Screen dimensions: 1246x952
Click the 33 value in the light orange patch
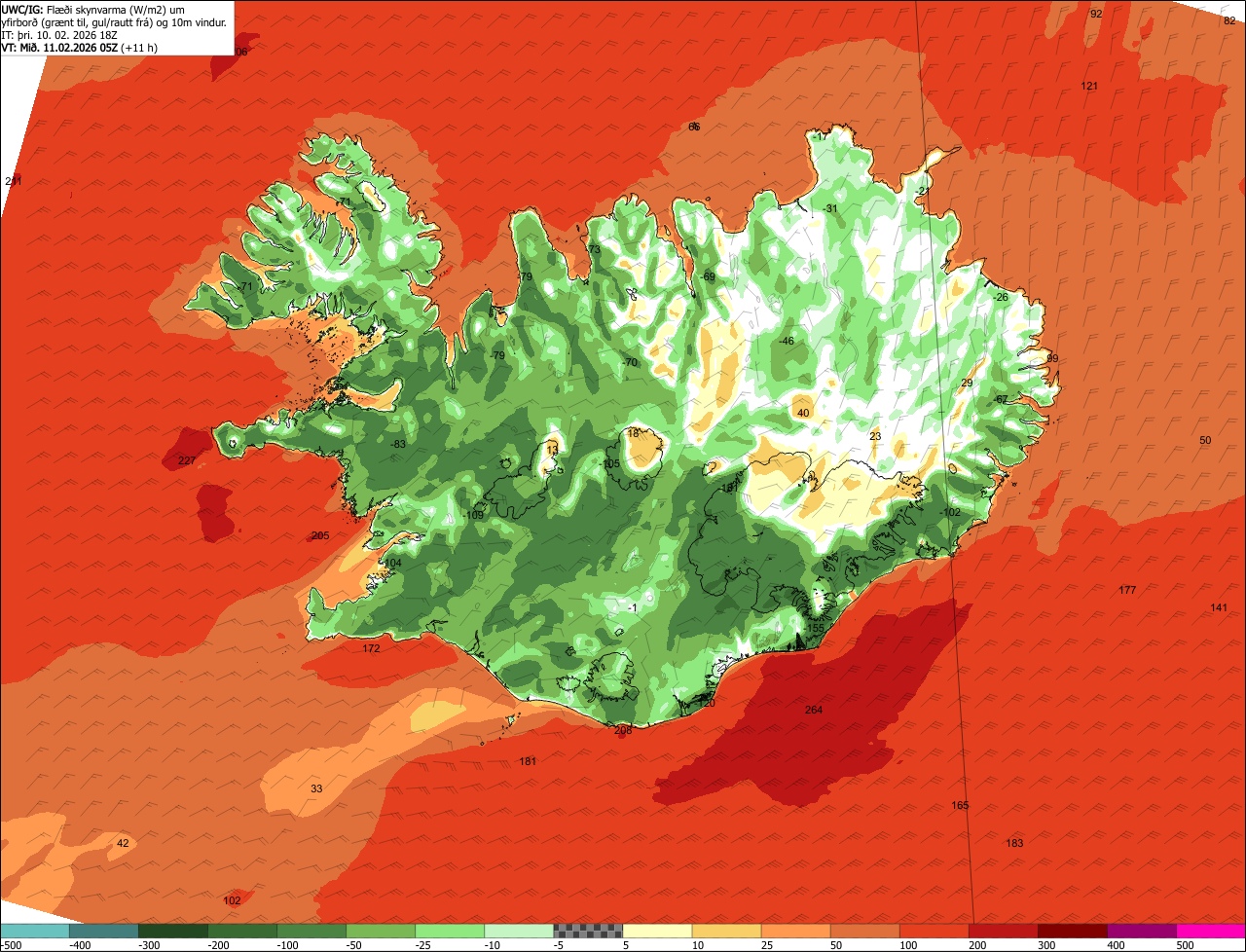pos(316,788)
